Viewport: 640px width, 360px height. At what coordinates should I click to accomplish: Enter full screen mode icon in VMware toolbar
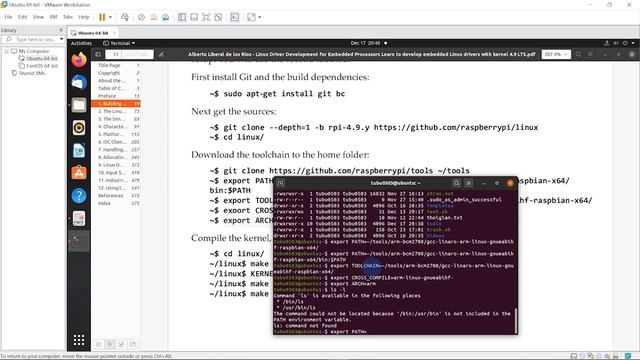pyautogui.click(x=206, y=17)
